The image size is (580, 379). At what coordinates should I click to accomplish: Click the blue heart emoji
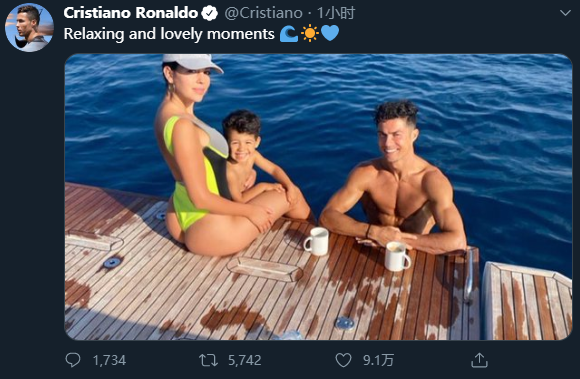click(330, 33)
